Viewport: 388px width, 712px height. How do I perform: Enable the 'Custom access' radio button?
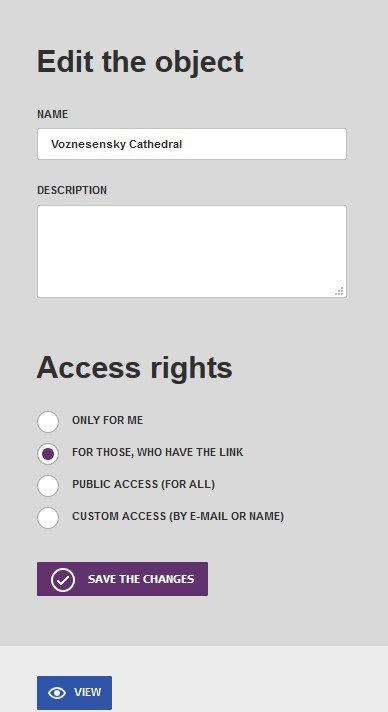[x=48, y=518]
